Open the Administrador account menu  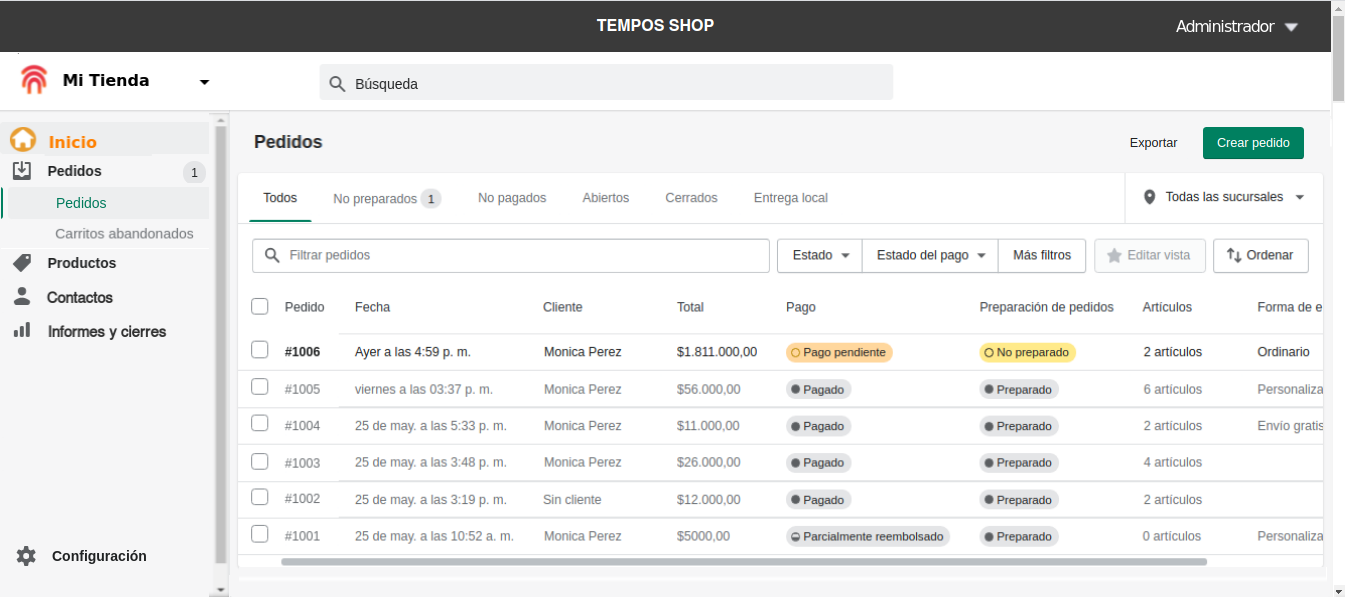[x=1236, y=26]
